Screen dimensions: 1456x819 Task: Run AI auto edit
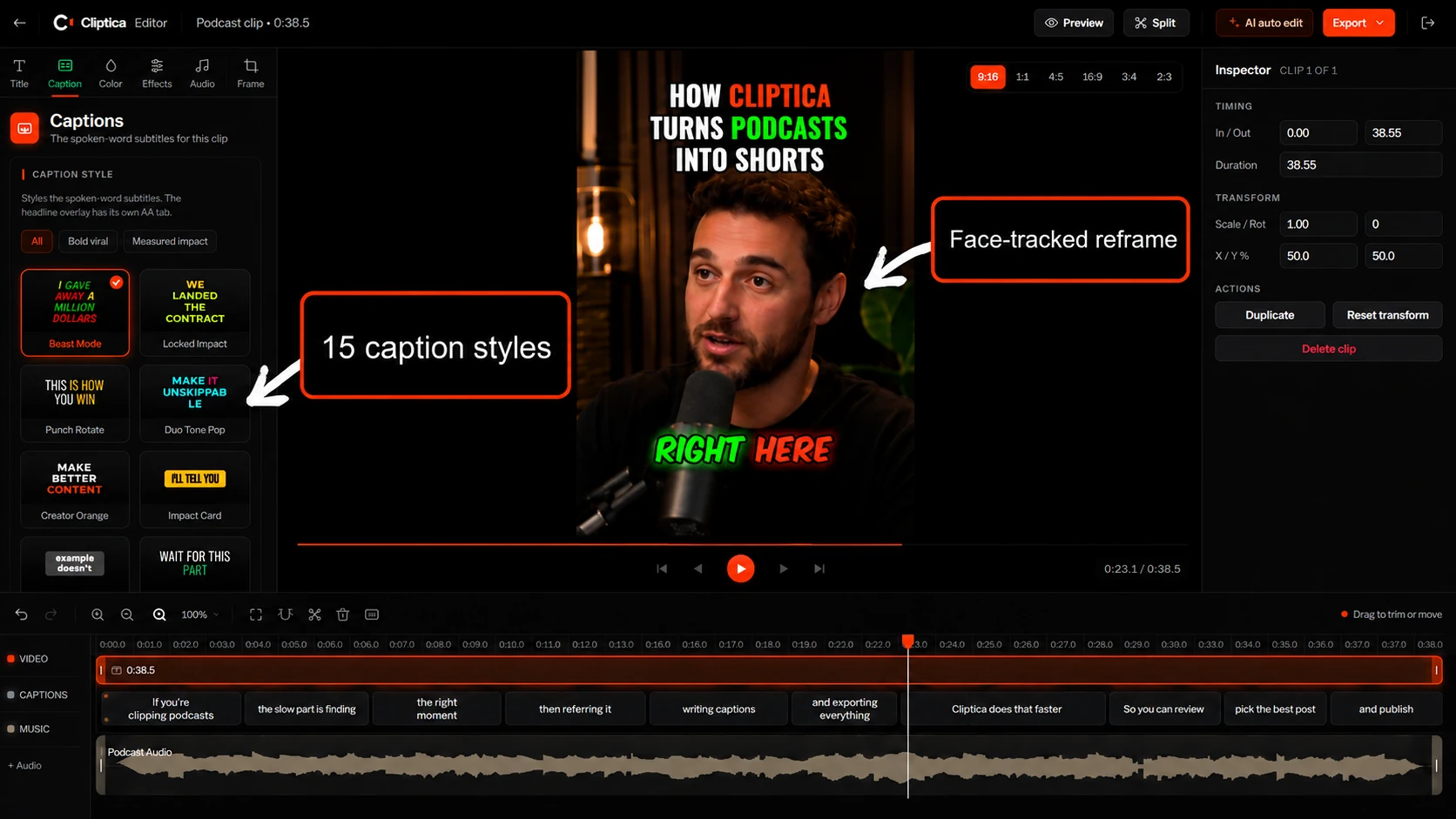1264,23
